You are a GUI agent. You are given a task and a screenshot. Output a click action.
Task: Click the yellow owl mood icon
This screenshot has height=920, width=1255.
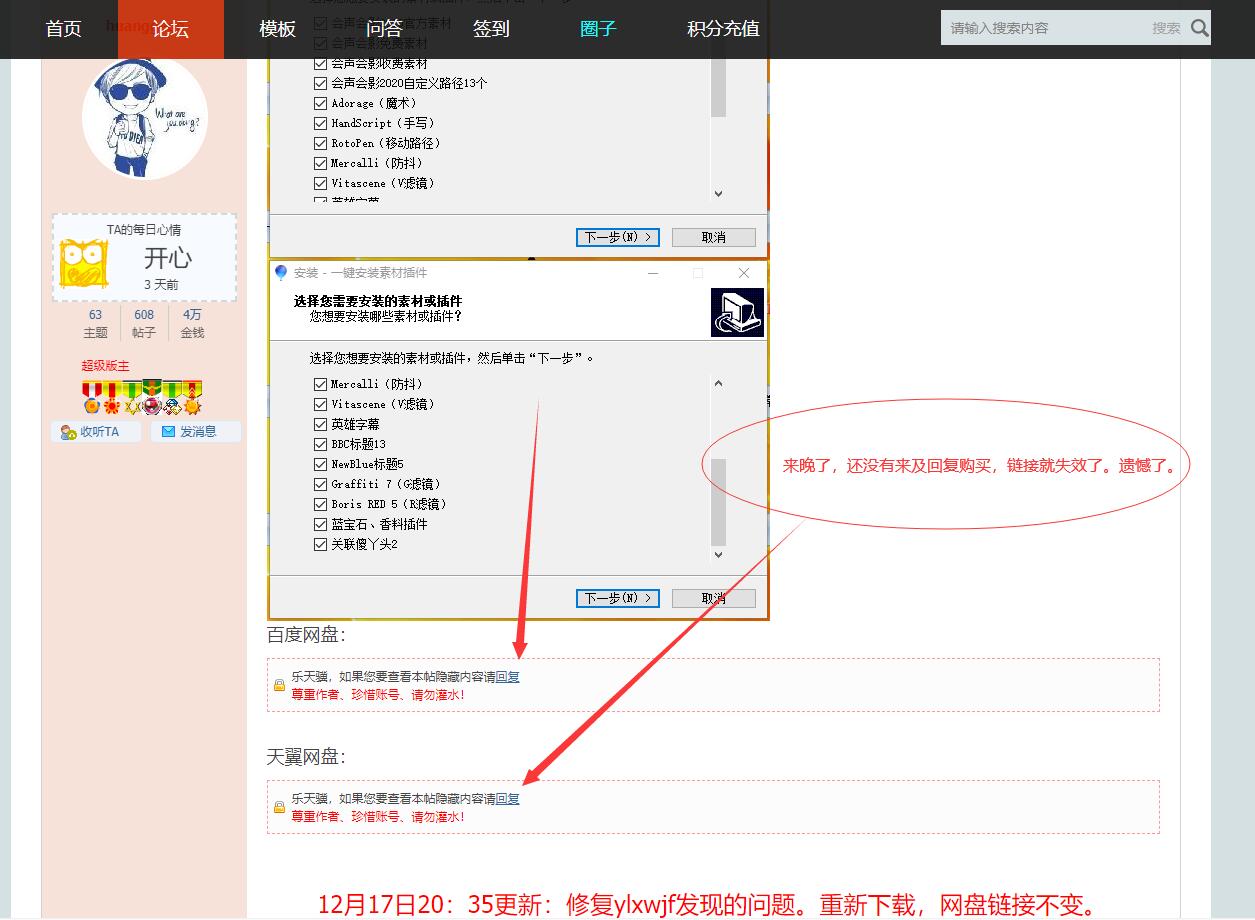tap(83, 264)
